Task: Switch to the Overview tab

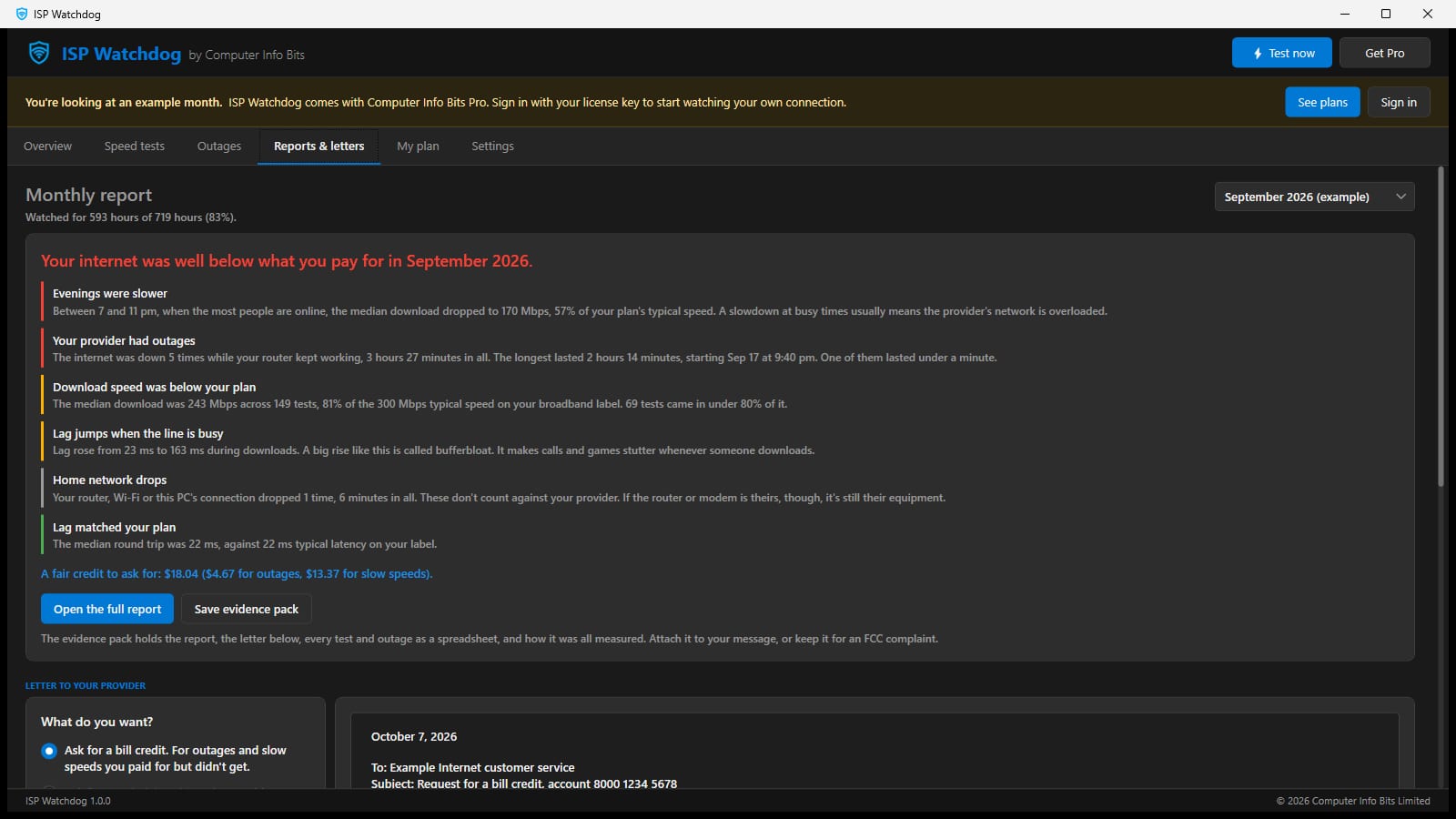Action: (47, 146)
